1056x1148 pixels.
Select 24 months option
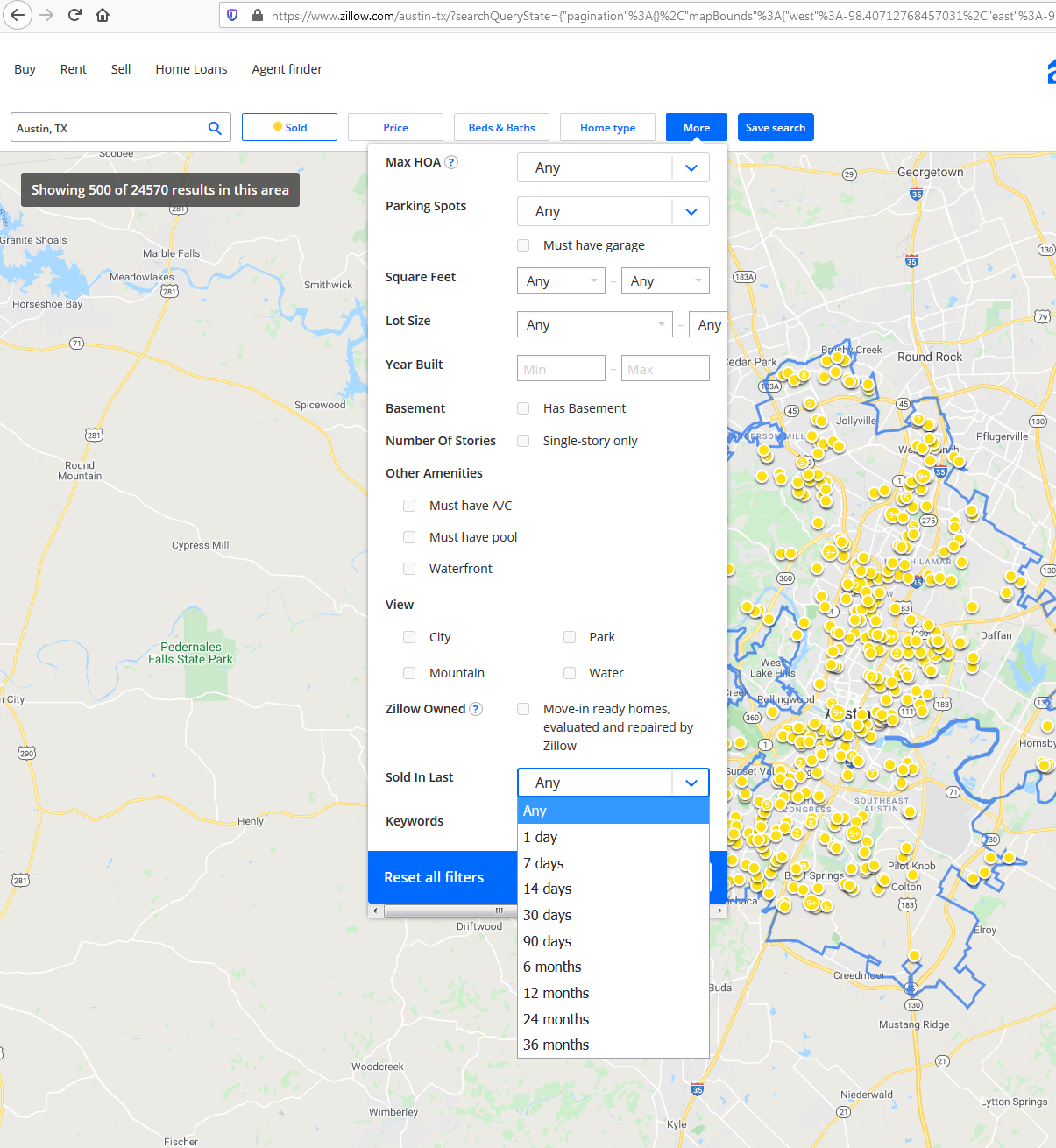coord(613,1019)
